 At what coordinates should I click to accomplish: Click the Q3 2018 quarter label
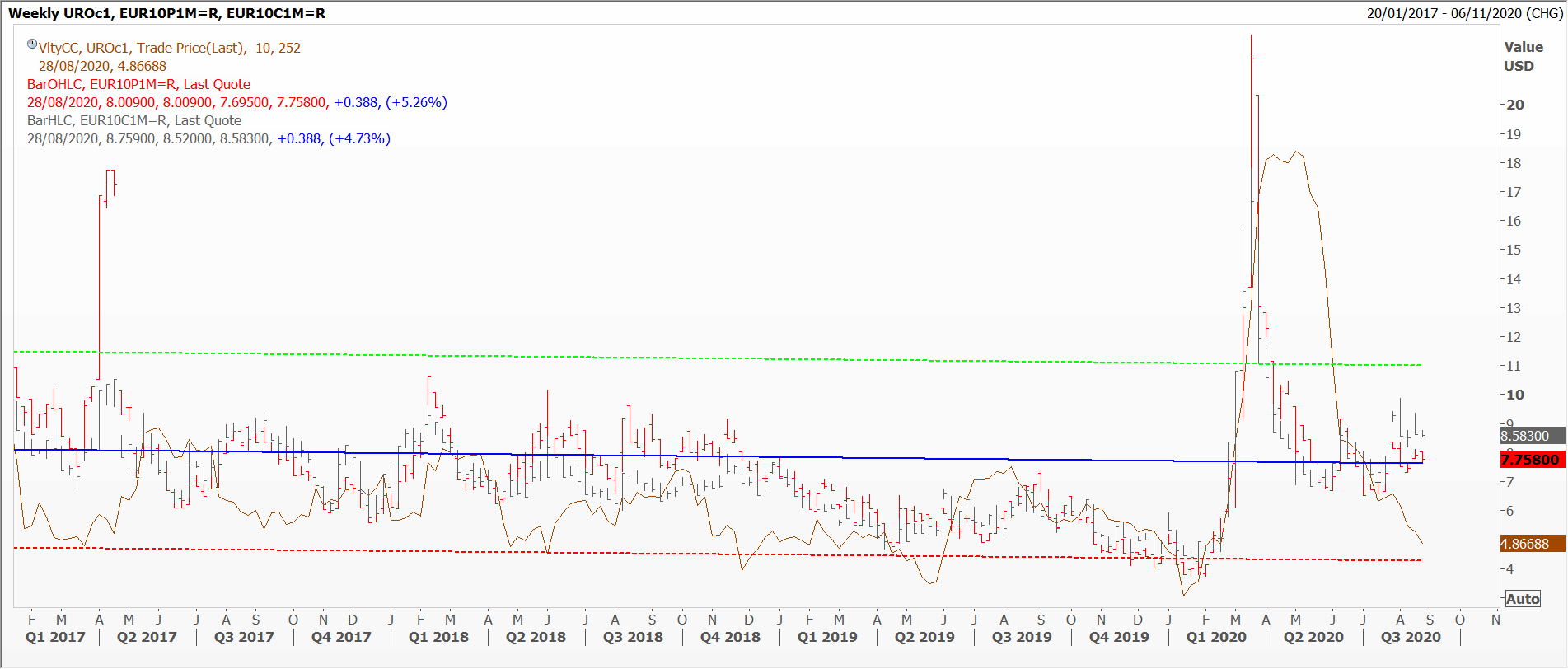tap(633, 637)
